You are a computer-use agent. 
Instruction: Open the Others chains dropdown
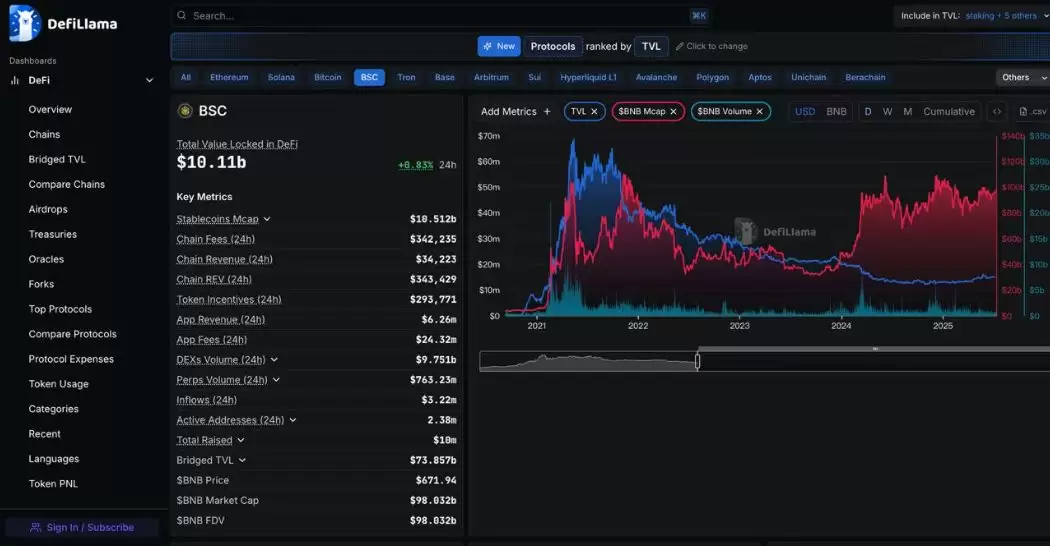tap(1023, 77)
